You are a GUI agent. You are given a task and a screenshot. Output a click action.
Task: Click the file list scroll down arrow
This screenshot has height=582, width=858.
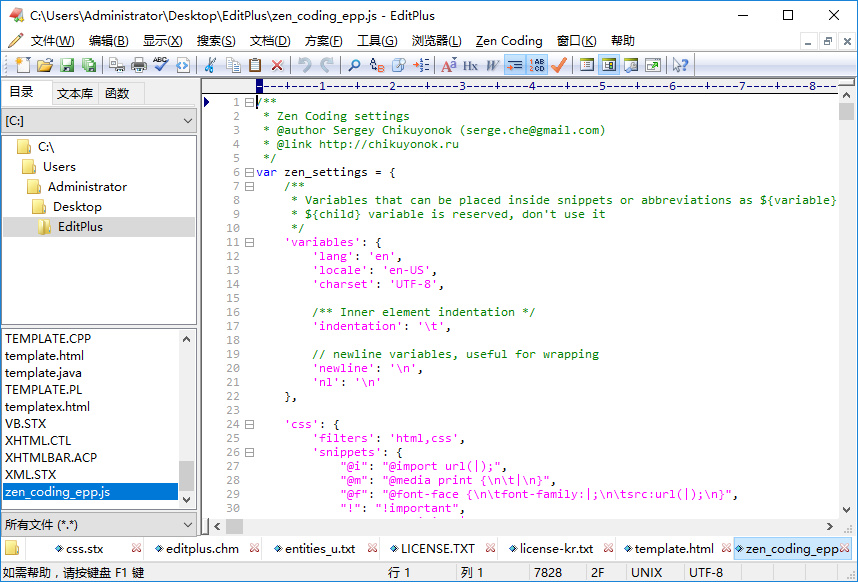pyautogui.click(x=187, y=499)
